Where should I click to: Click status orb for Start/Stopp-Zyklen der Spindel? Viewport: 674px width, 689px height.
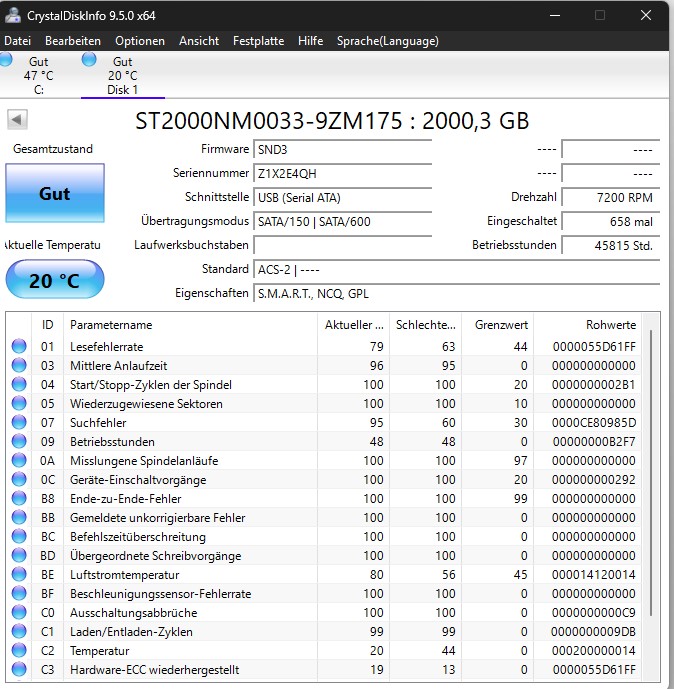point(19,384)
